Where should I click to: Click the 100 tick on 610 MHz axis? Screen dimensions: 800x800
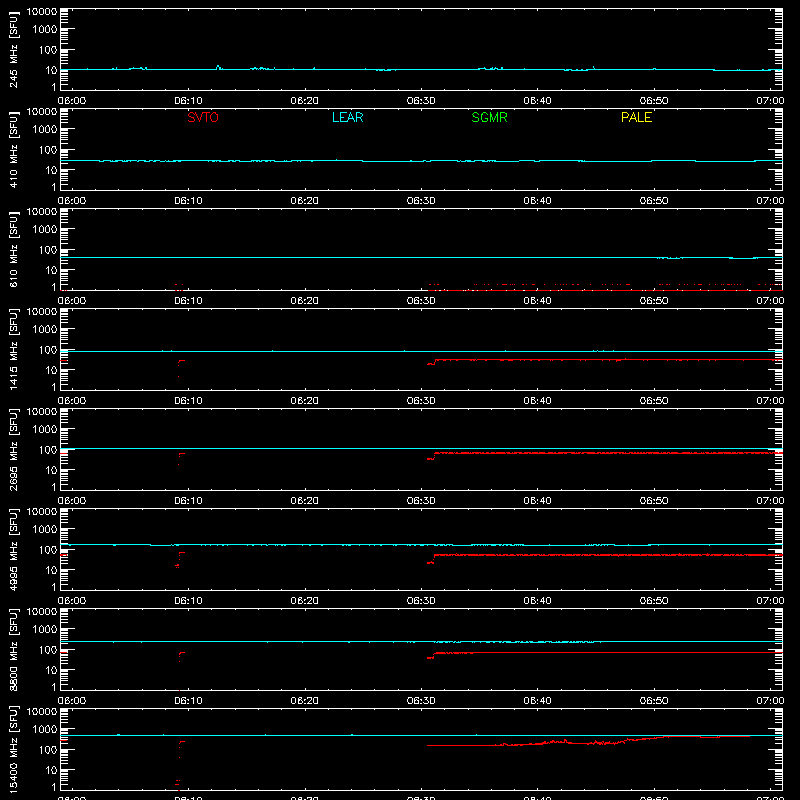point(48,249)
